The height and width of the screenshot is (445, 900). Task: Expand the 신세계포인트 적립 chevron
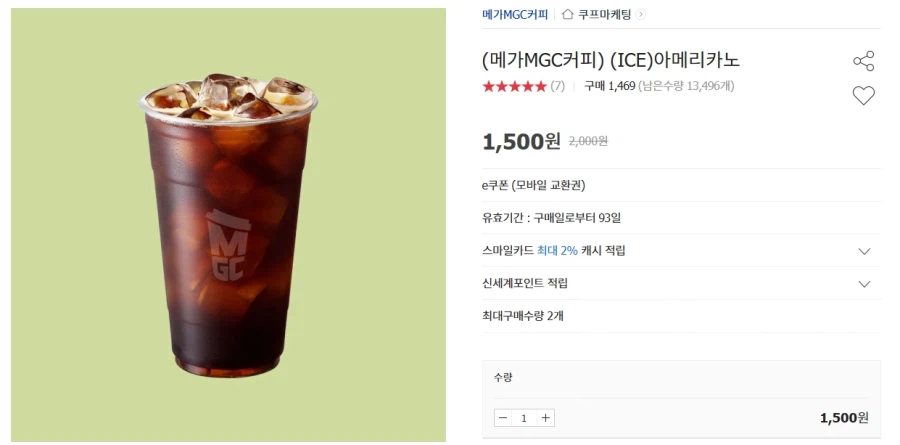click(864, 284)
